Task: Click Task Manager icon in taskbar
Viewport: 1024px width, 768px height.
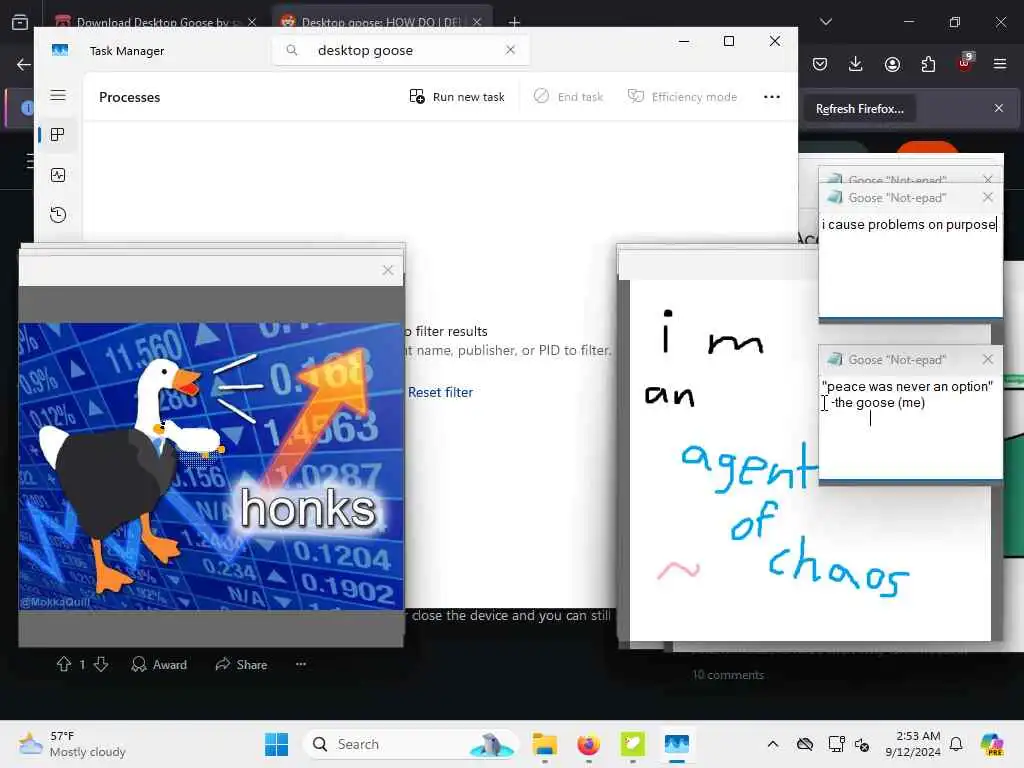Action: pos(677,744)
